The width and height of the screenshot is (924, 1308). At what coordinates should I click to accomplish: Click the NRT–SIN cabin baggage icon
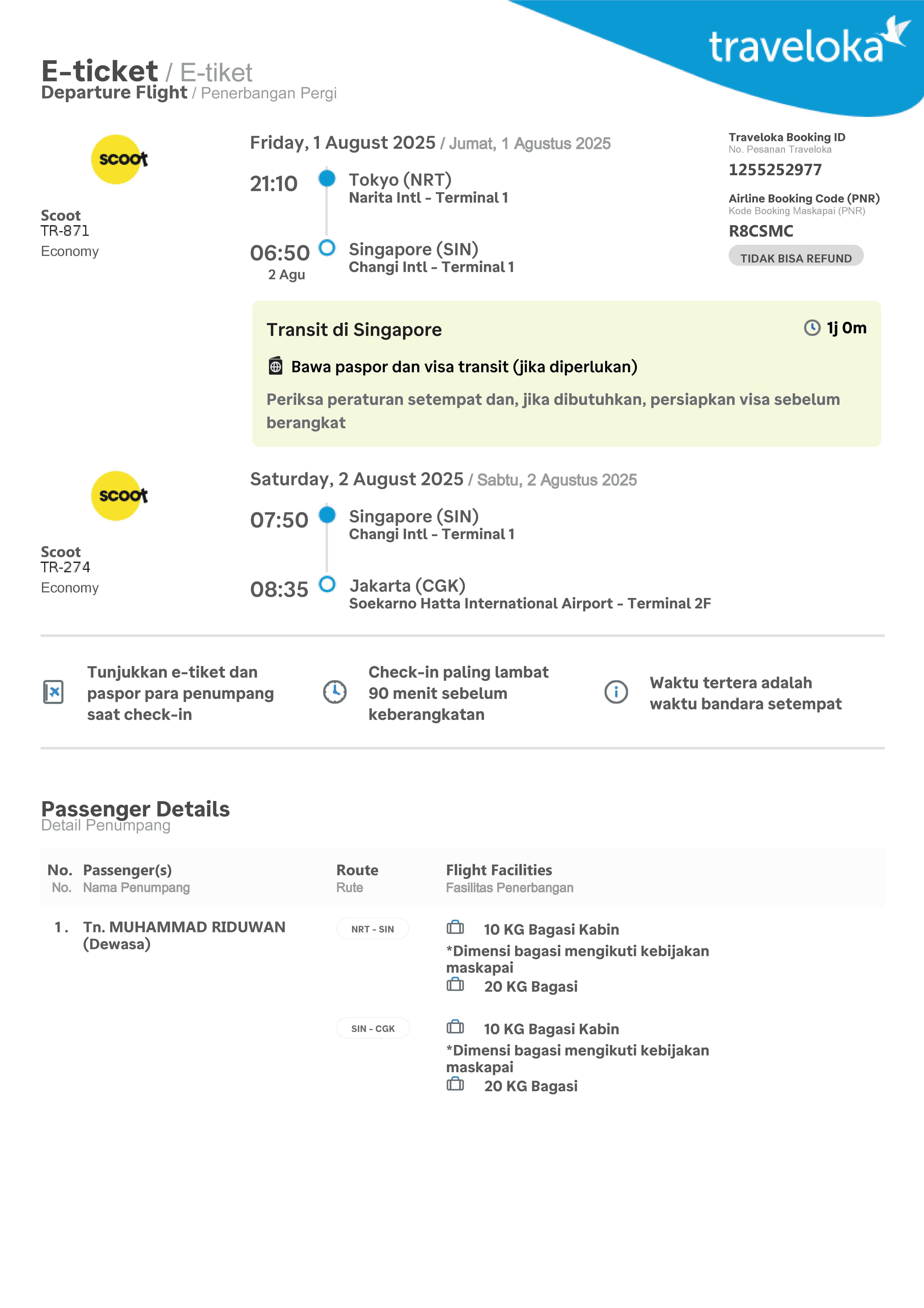(455, 928)
